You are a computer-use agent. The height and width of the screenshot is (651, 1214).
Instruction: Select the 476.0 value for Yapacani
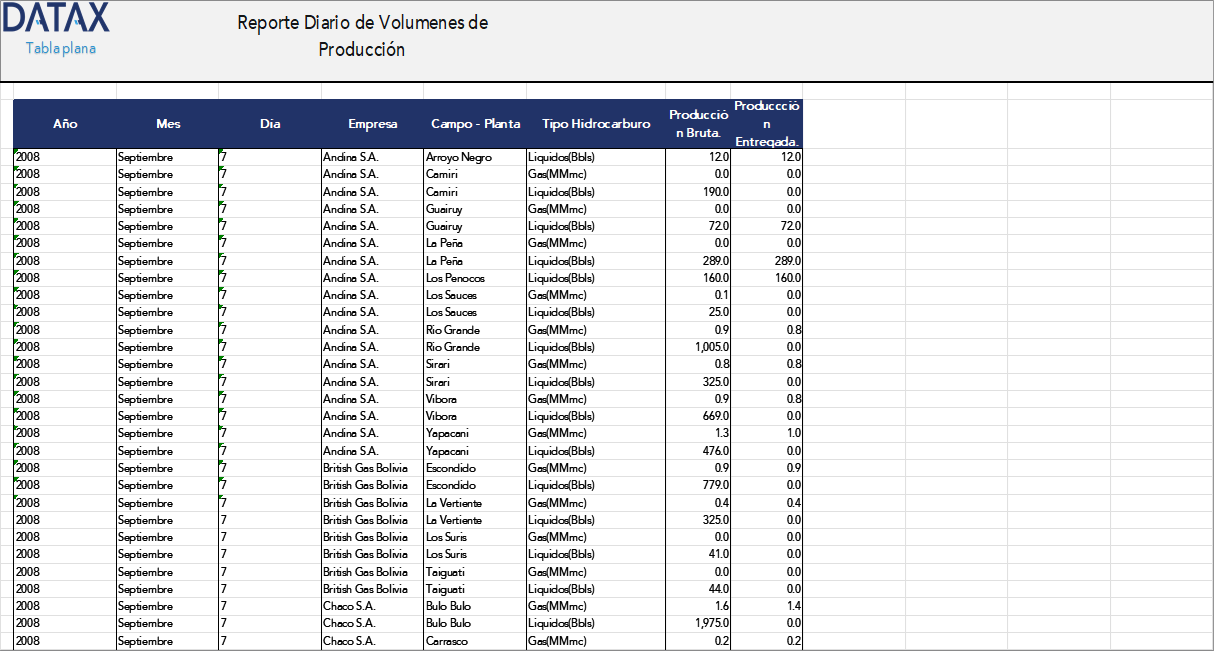[714, 451]
